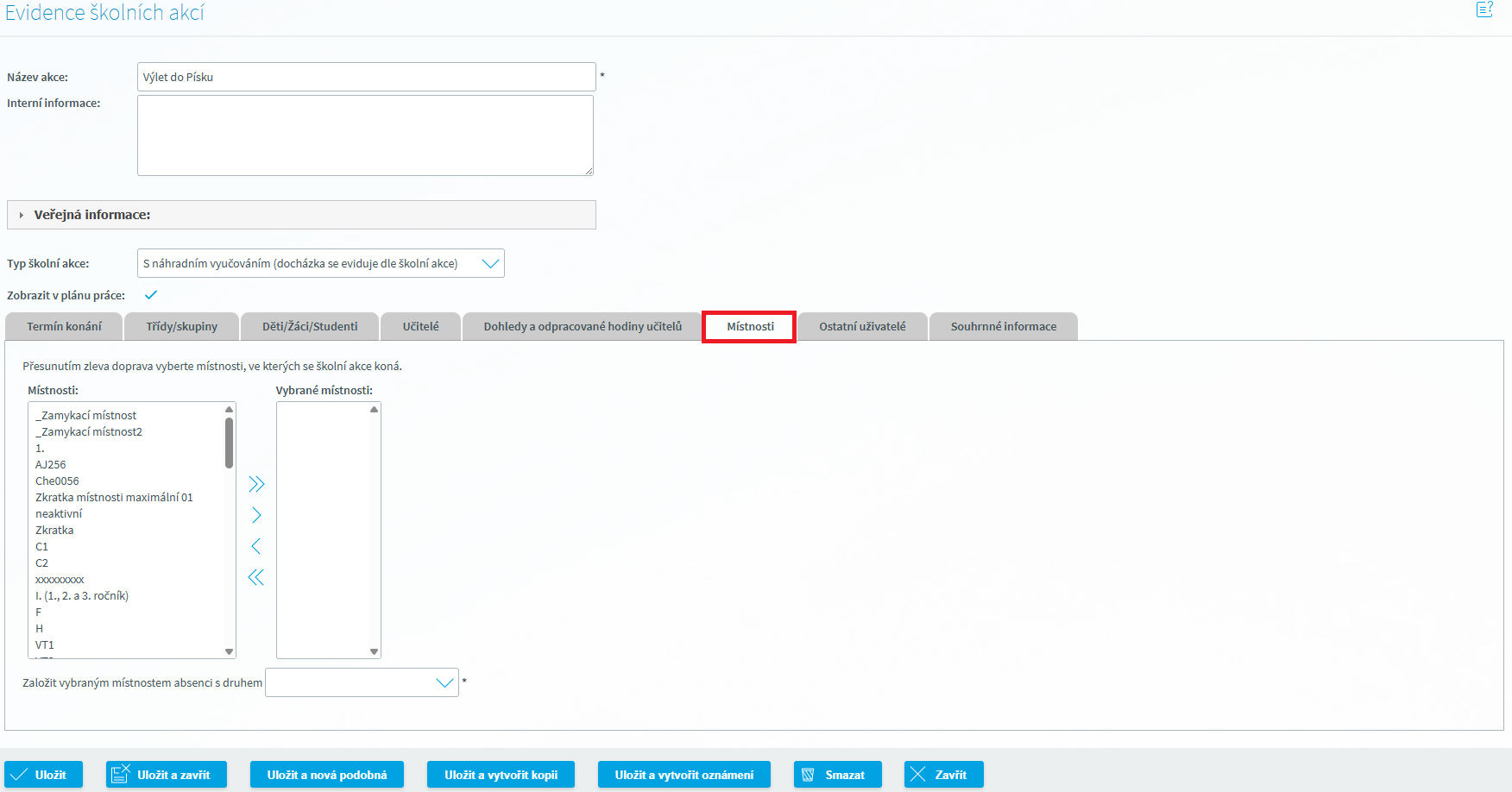
Task: Click the help icon in top right corner
Action: coord(1484,9)
